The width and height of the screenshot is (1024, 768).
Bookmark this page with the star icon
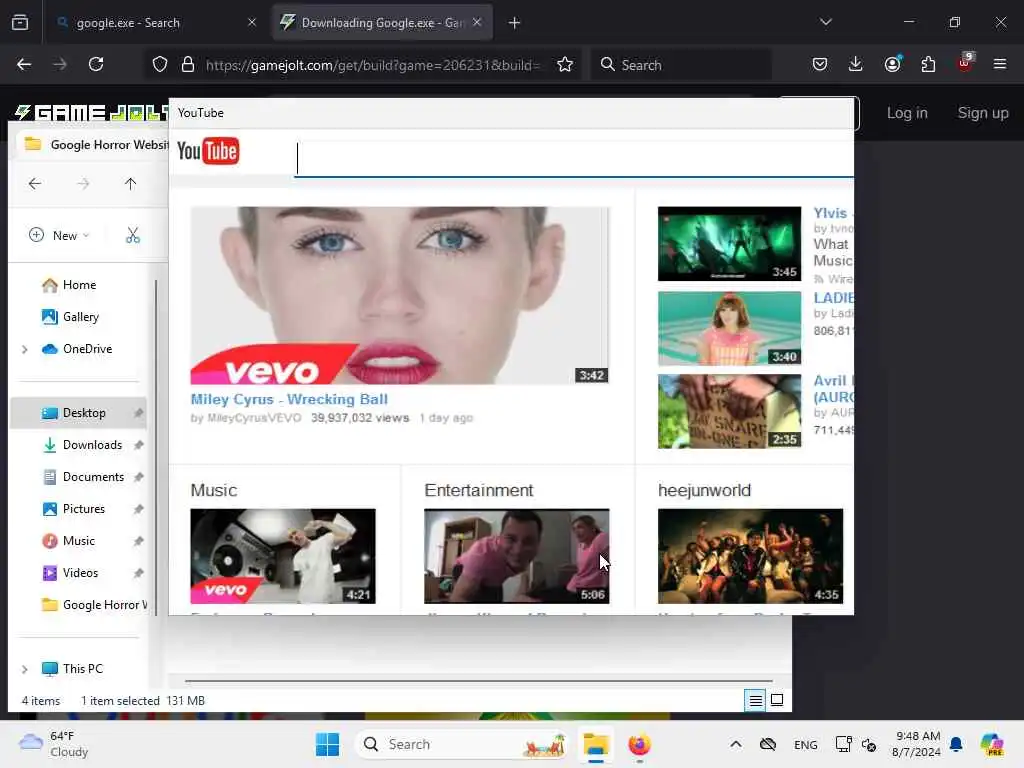pyautogui.click(x=565, y=64)
